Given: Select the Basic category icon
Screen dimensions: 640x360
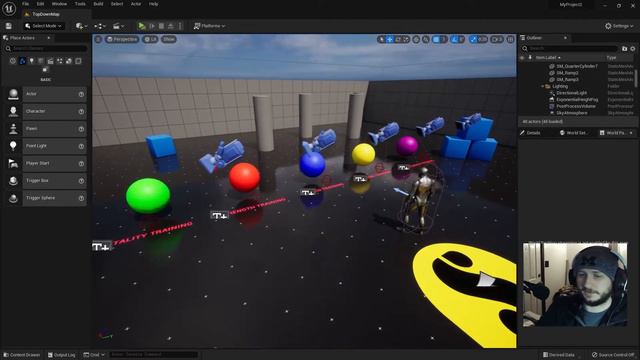Looking at the screenshot, I should click(22, 61).
